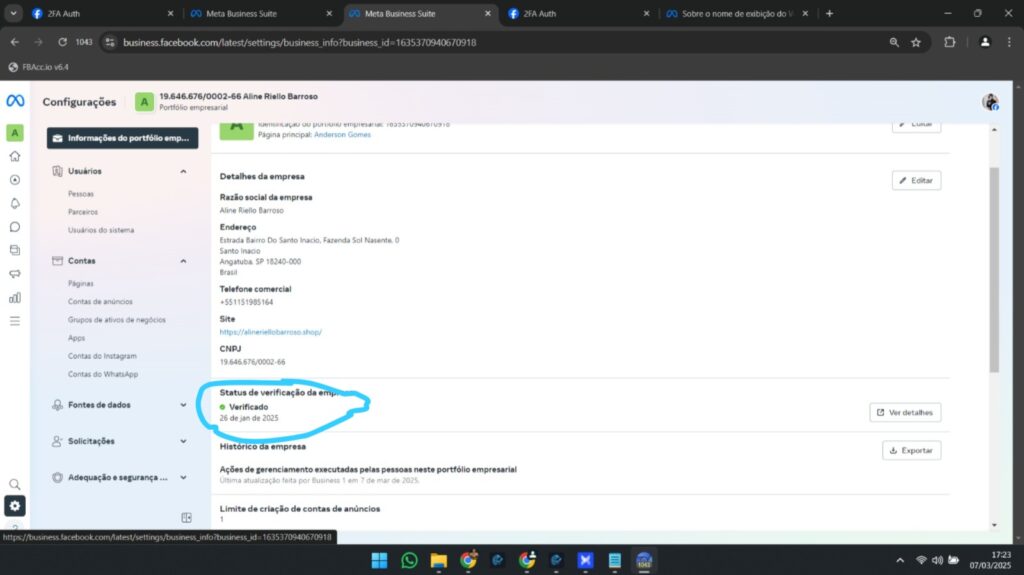Switch to first Meta Business Suite tab
Screen dimensions: 1024x575
(x=260, y=13)
